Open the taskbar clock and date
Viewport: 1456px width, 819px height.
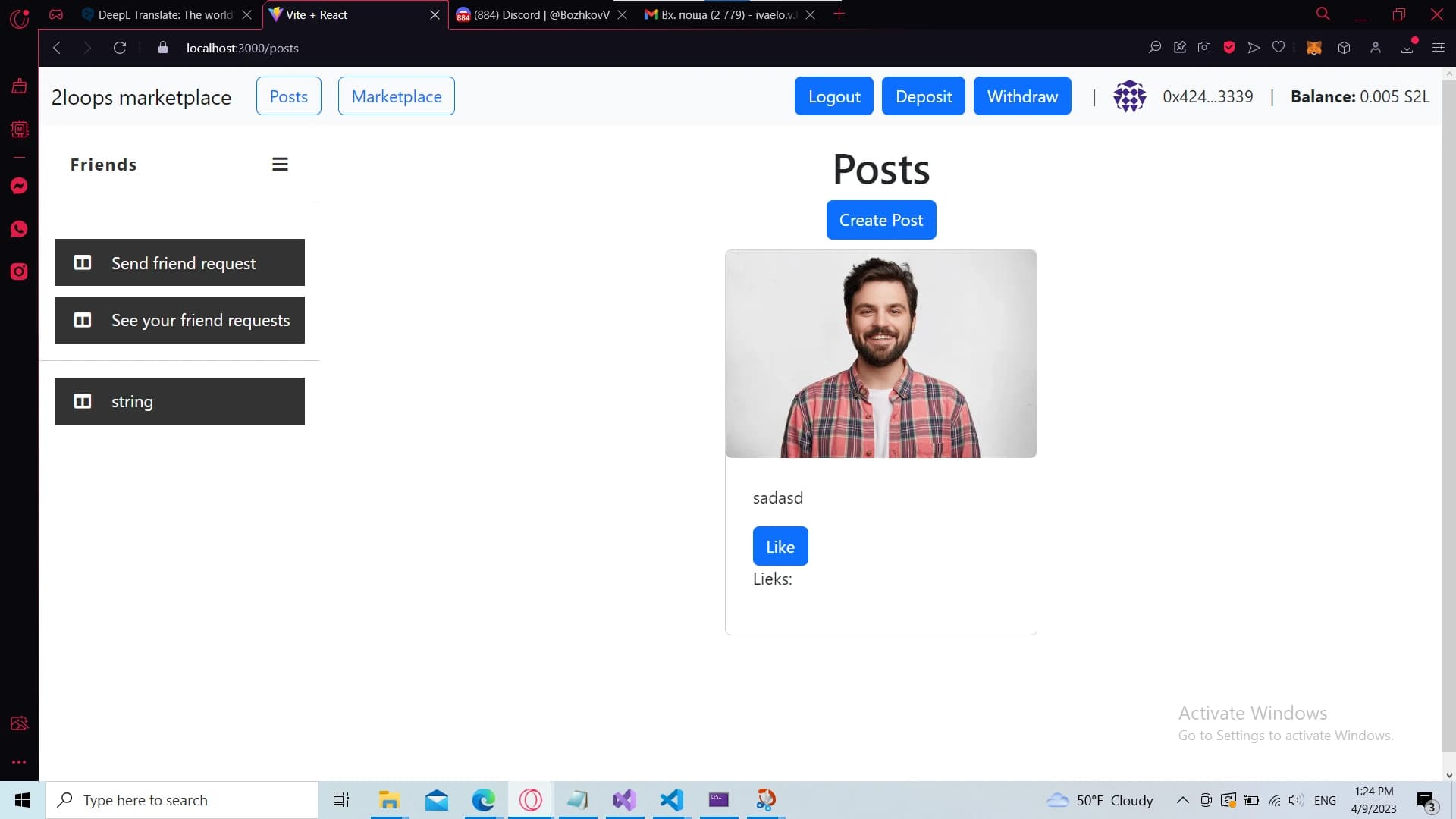[x=1374, y=800]
